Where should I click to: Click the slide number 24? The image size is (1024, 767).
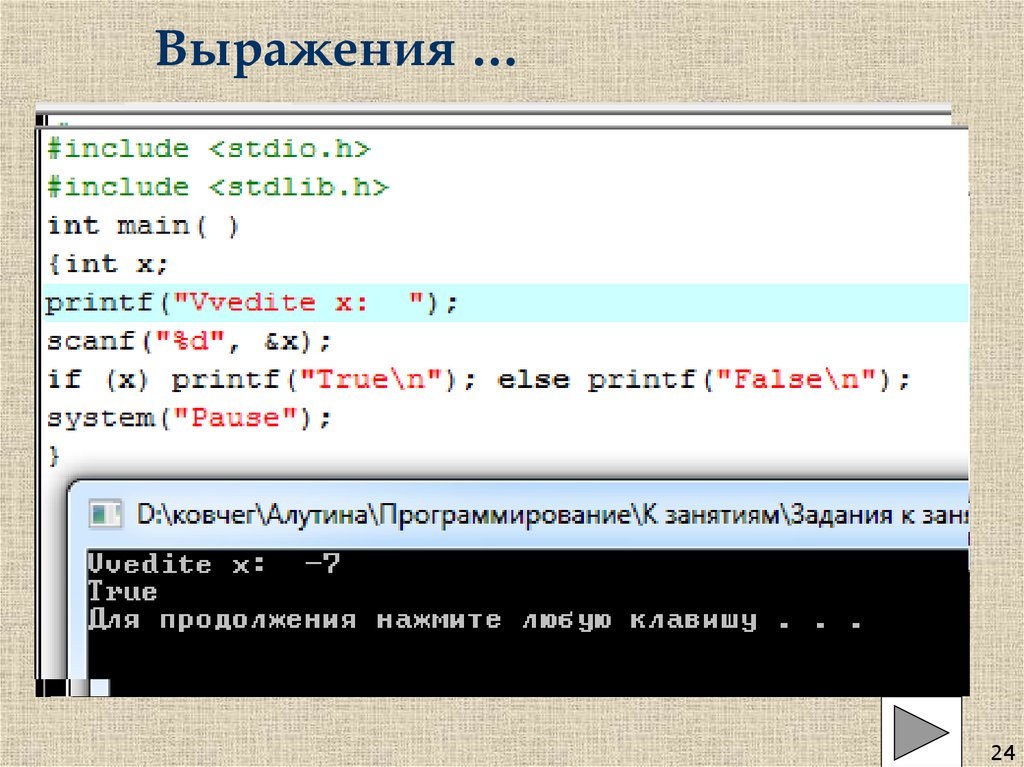[1004, 750]
